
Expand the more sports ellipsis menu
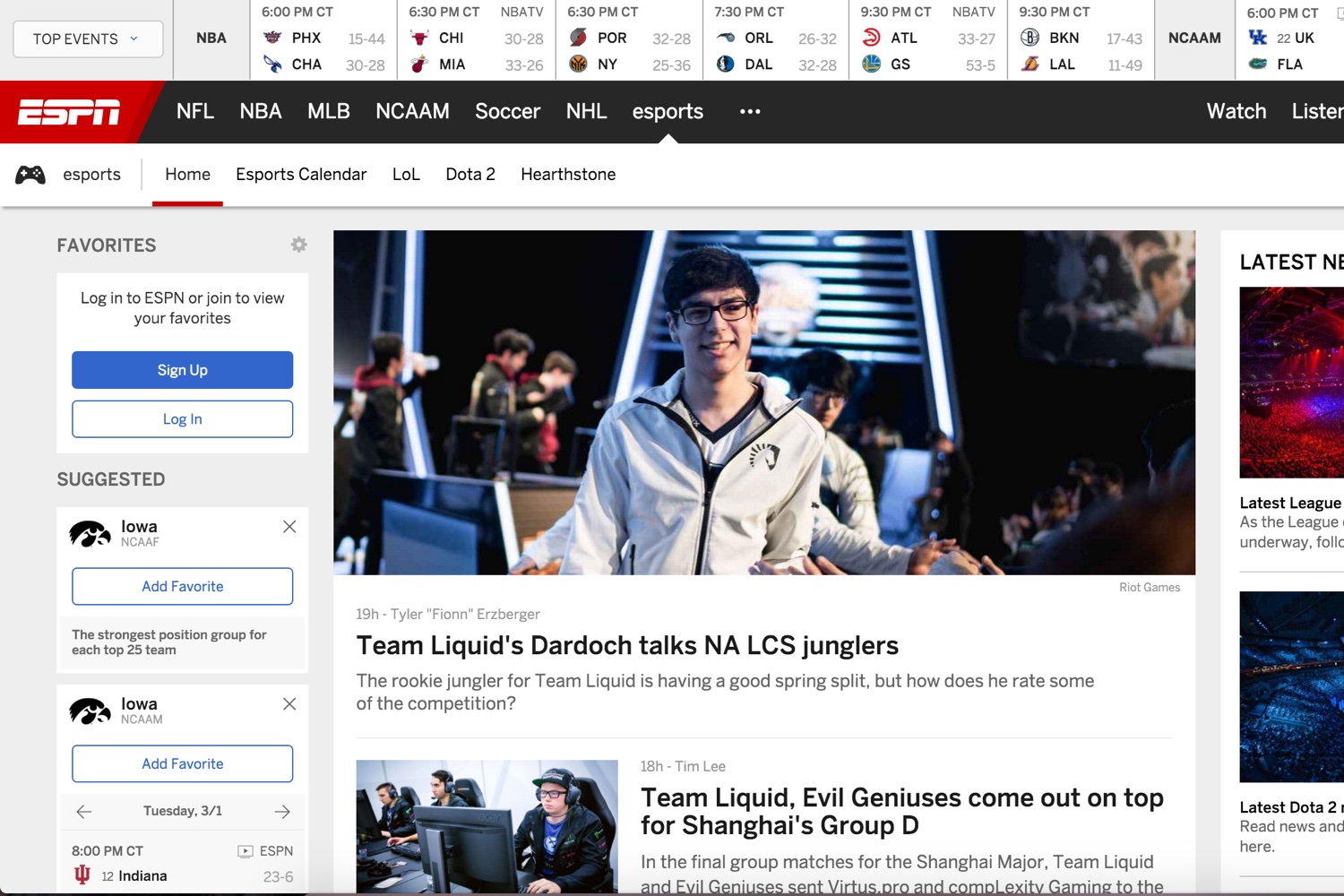pos(750,112)
